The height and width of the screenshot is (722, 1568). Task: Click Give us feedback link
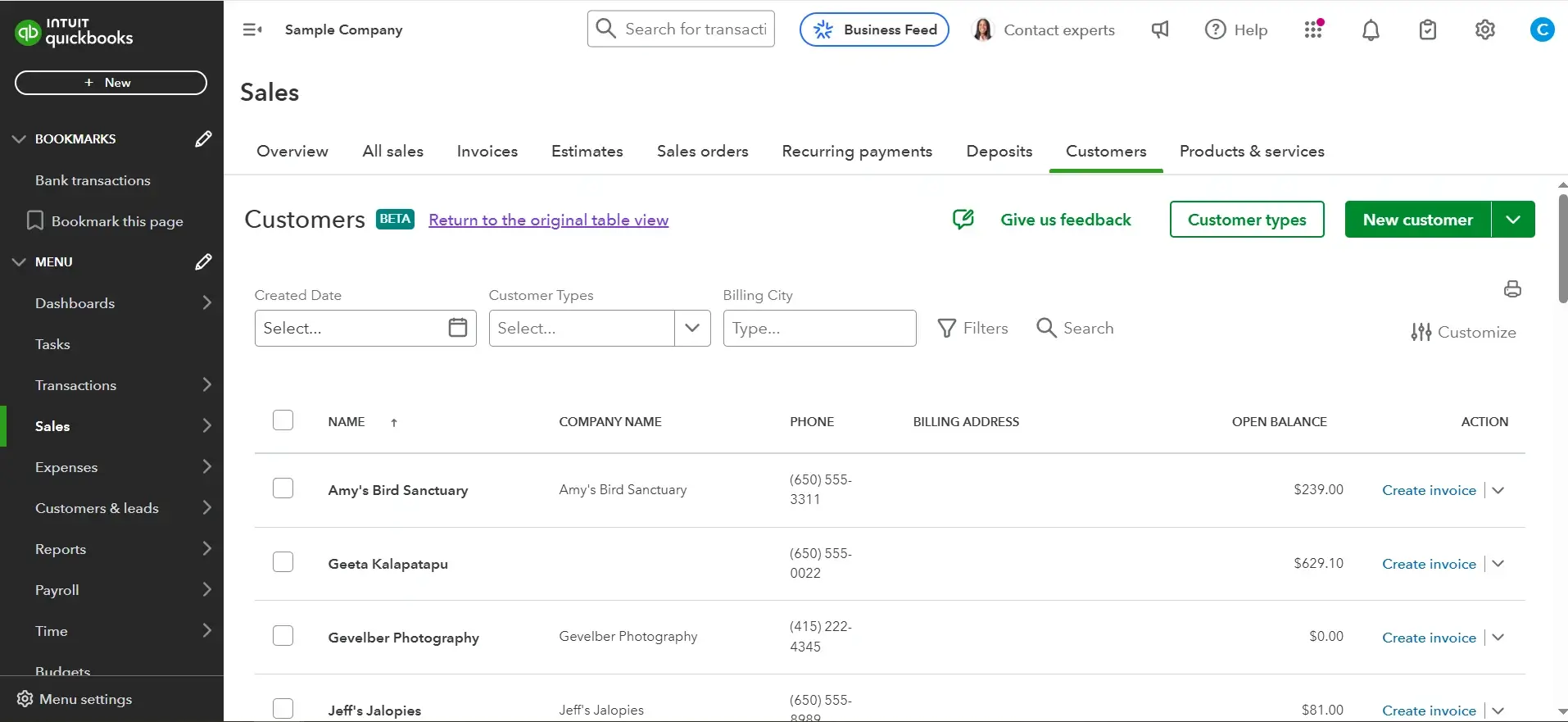[x=1066, y=220]
